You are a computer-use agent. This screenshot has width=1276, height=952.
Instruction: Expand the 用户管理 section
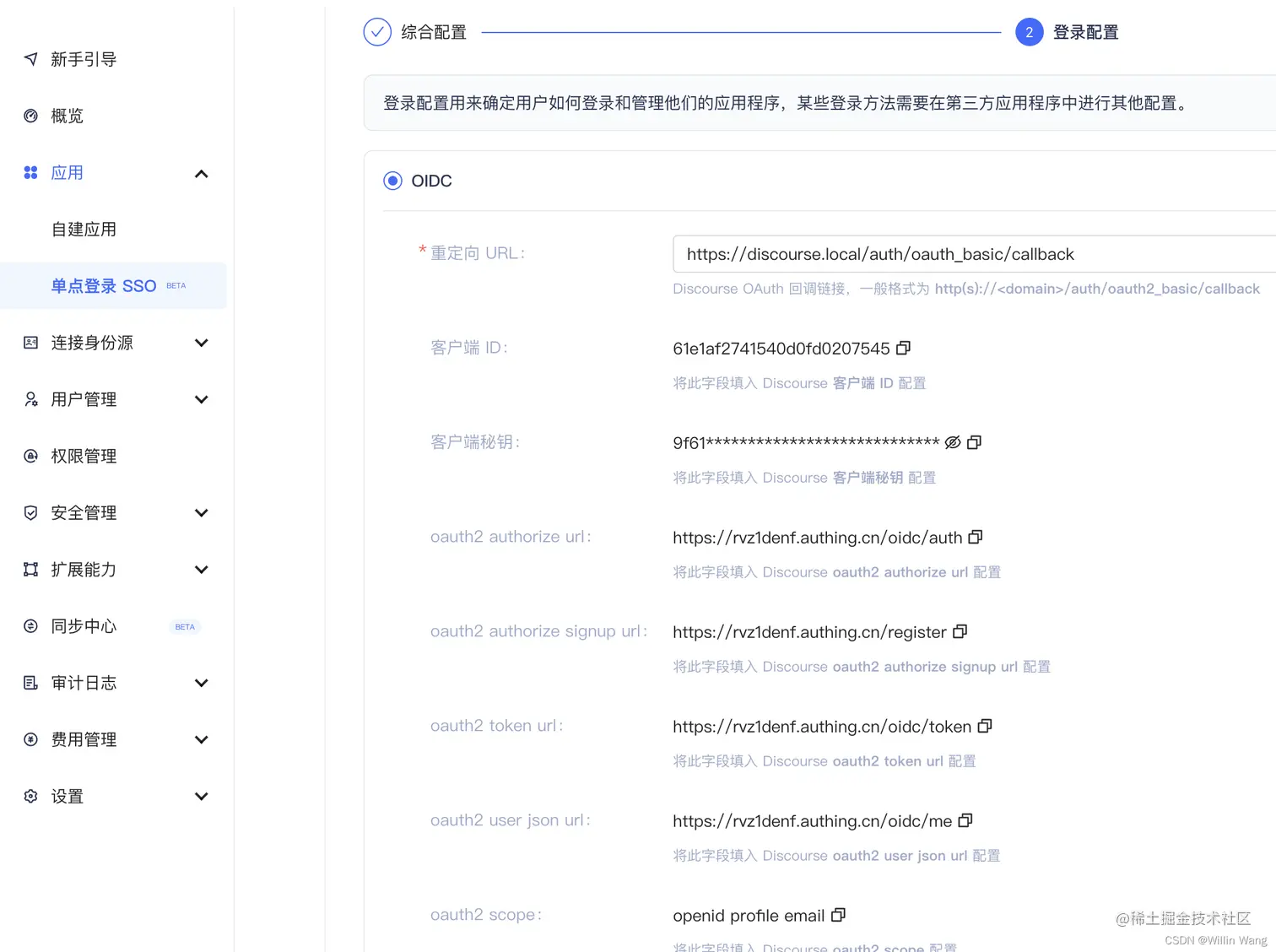[x=202, y=399]
